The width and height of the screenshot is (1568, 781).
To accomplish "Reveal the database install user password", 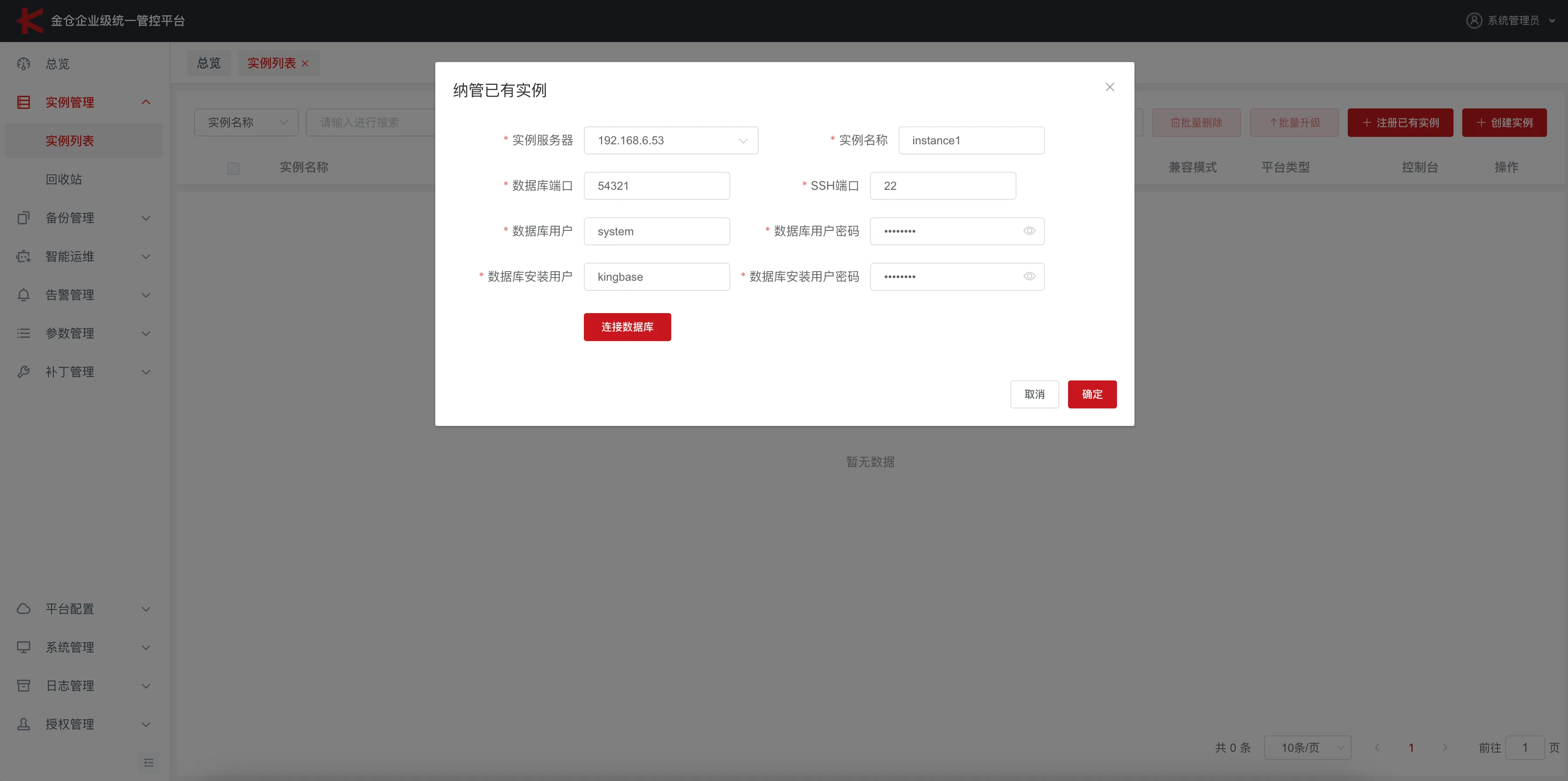I will click(1029, 276).
